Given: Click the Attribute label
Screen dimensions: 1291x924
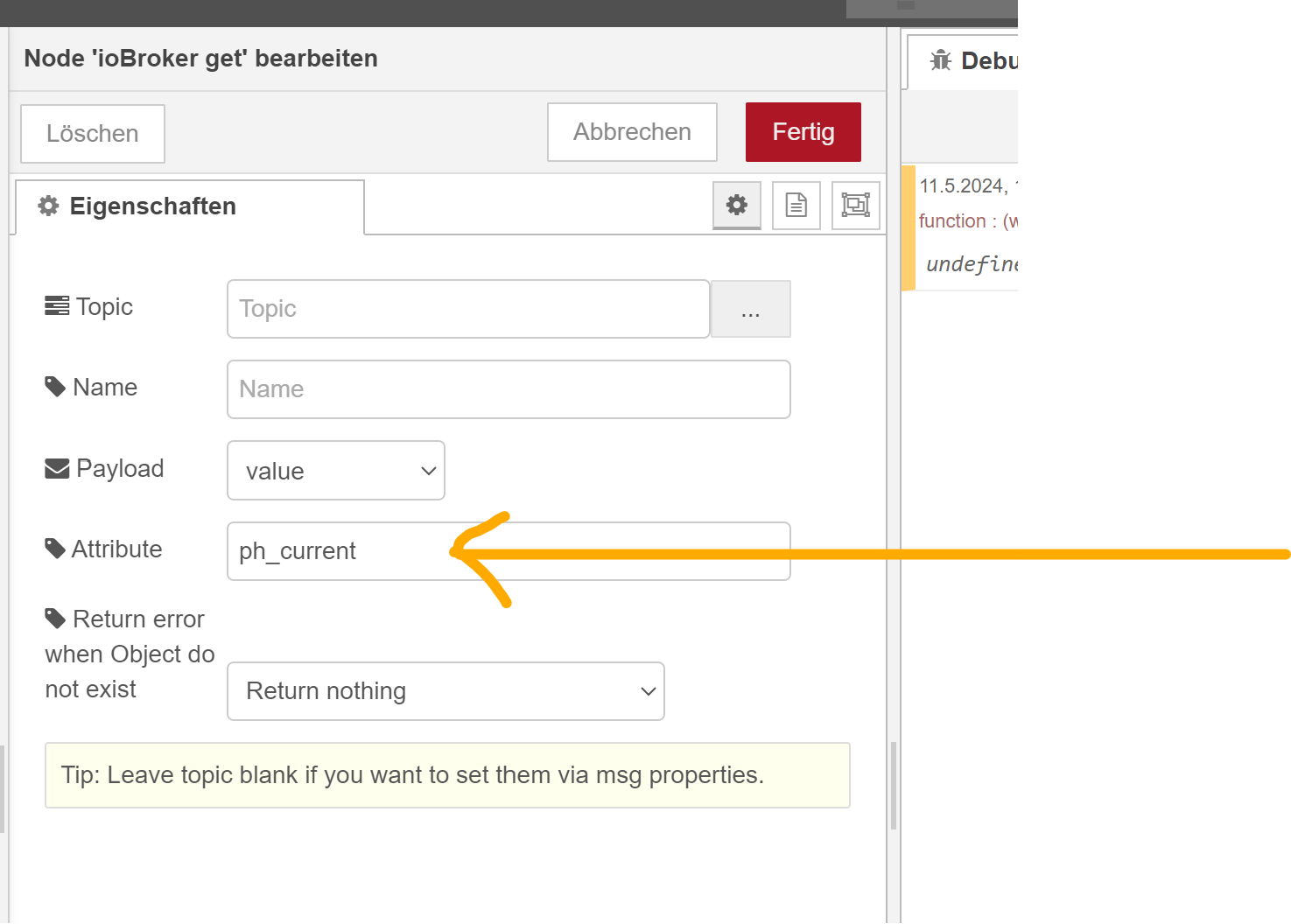Looking at the screenshot, I should [x=104, y=549].
